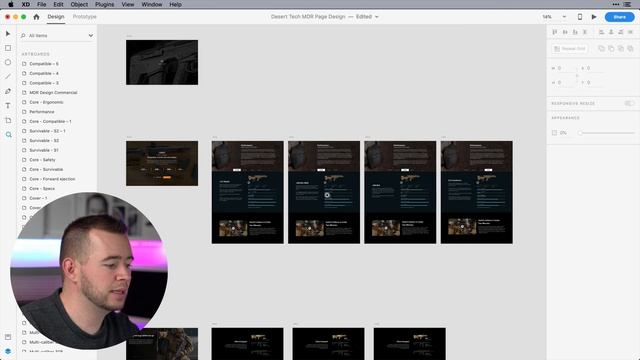Select the Line tool
The width and height of the screenshot is (640, 360).
tap(8, 77)
